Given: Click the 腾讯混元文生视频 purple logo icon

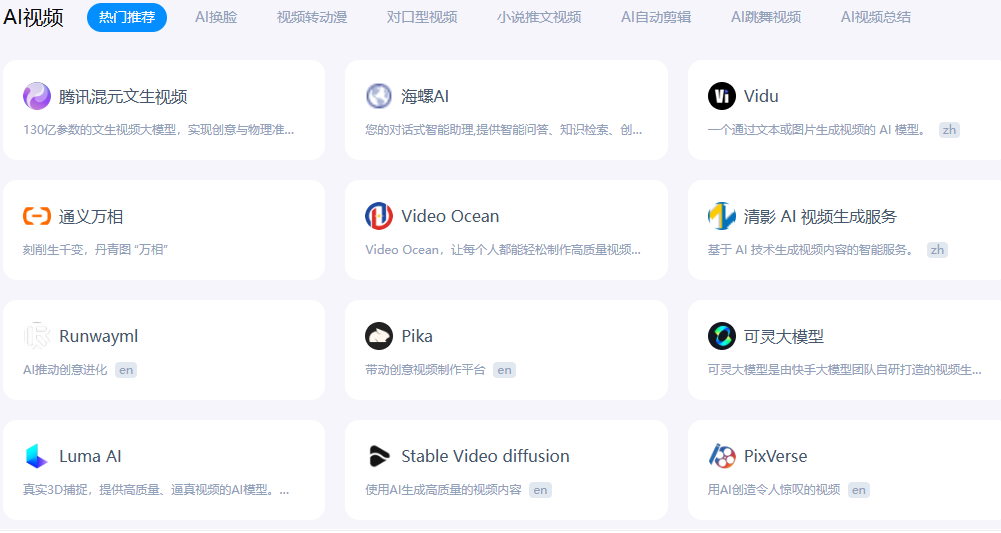Looking at the screenshot, I should coord(37,96).
